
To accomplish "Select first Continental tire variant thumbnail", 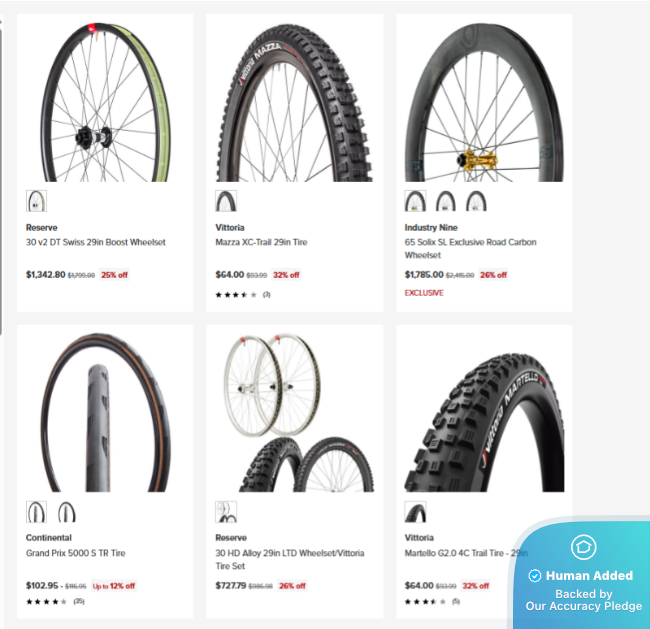I will (x=36, y=512).
